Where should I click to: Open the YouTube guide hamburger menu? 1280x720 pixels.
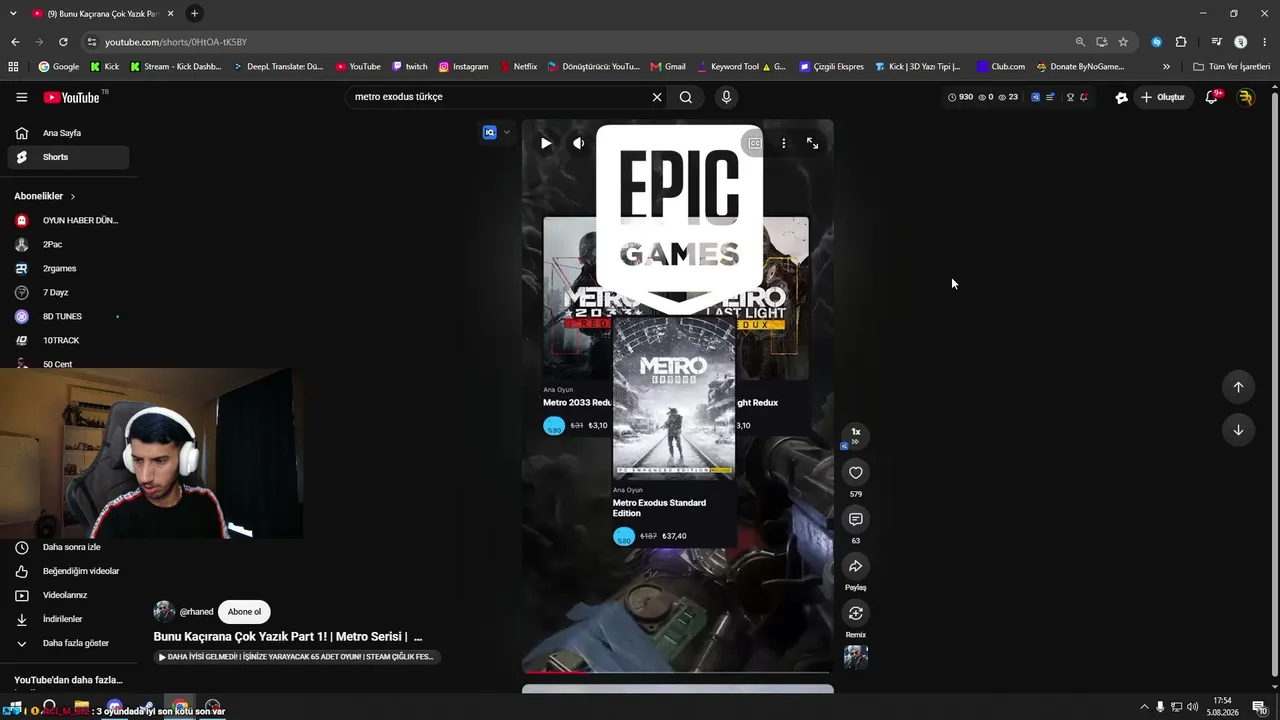(21, 97)
